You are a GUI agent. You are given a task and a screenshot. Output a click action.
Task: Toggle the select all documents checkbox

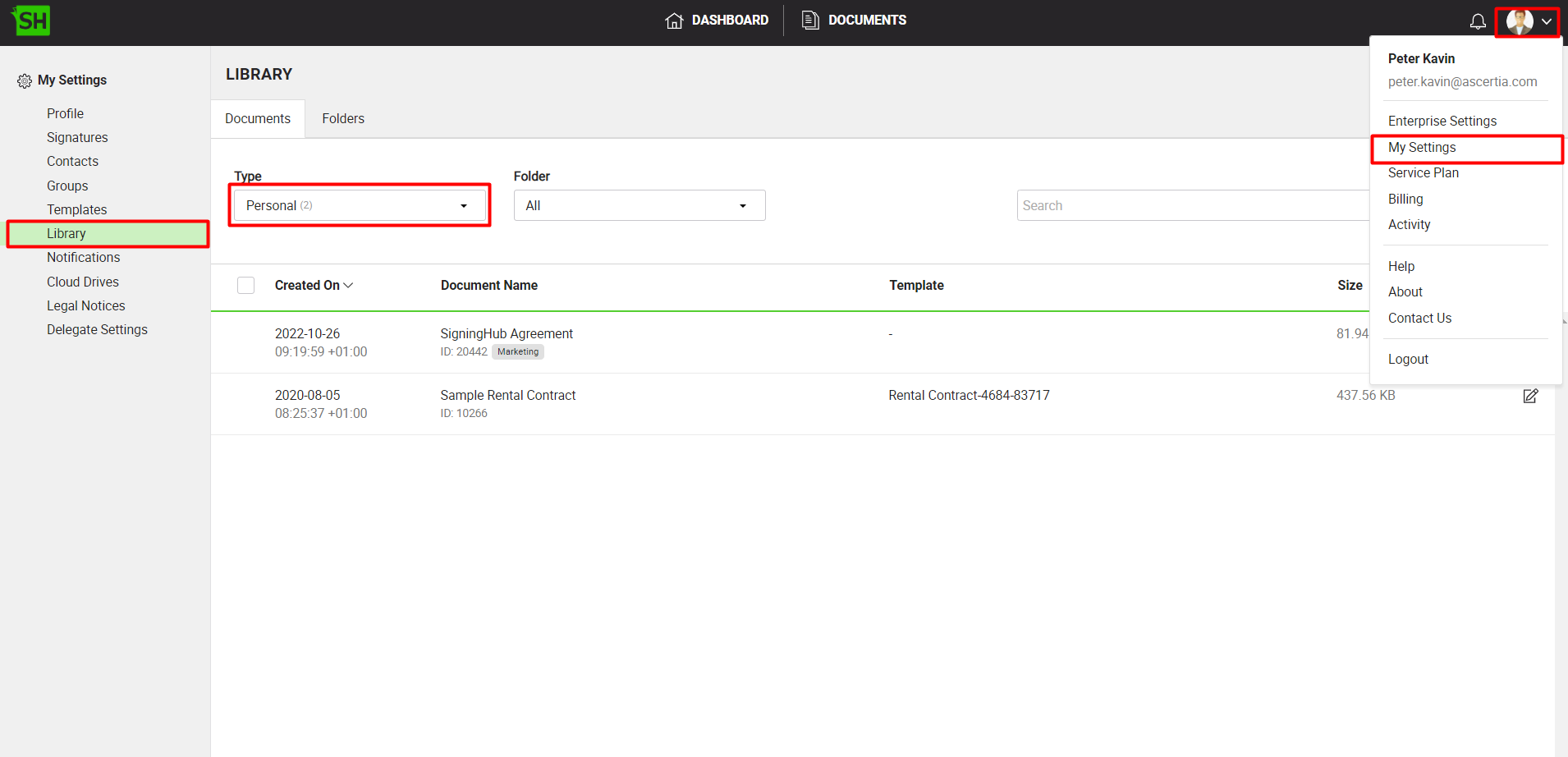(245, 286)
